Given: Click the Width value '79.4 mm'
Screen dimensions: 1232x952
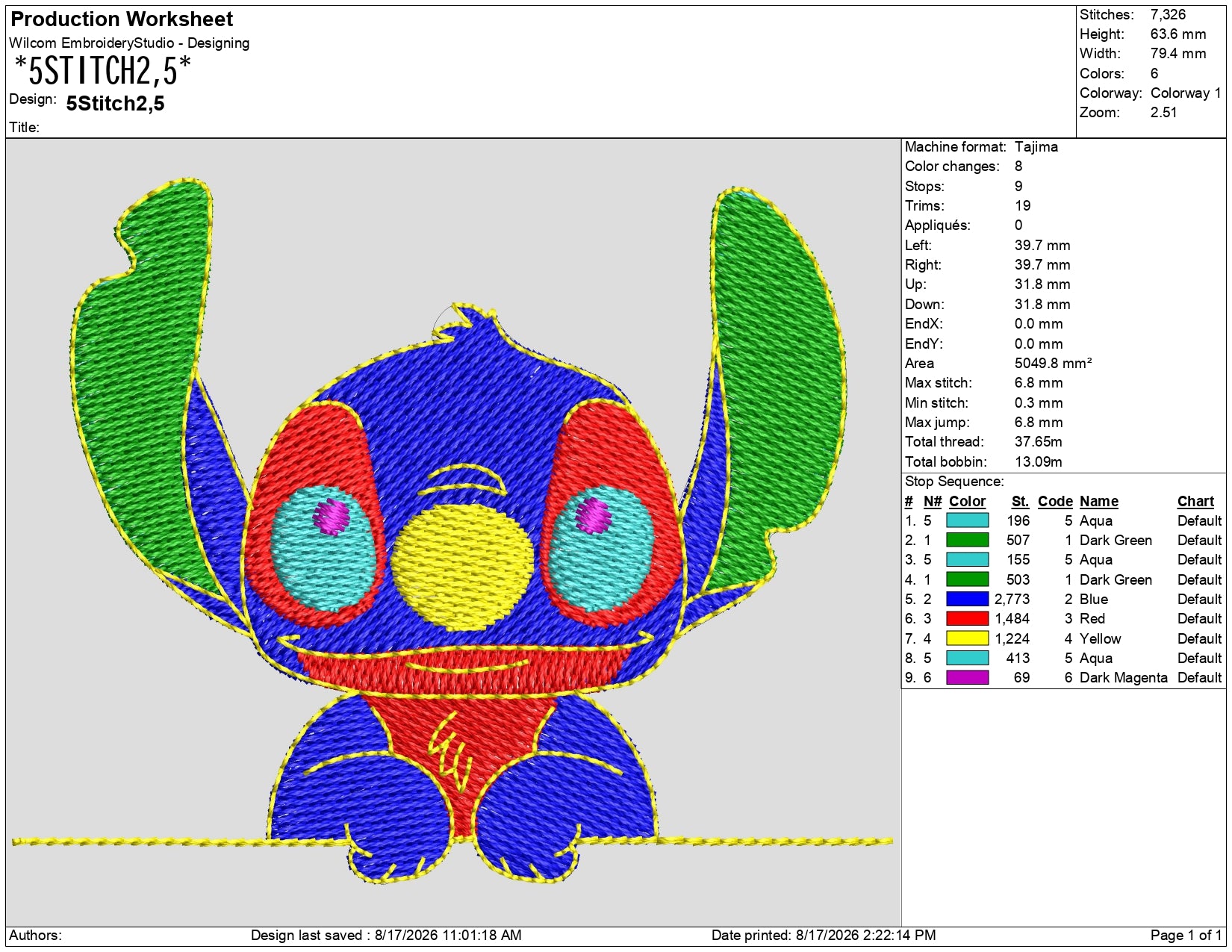Looking at the screenshot, I should 1177,53.
